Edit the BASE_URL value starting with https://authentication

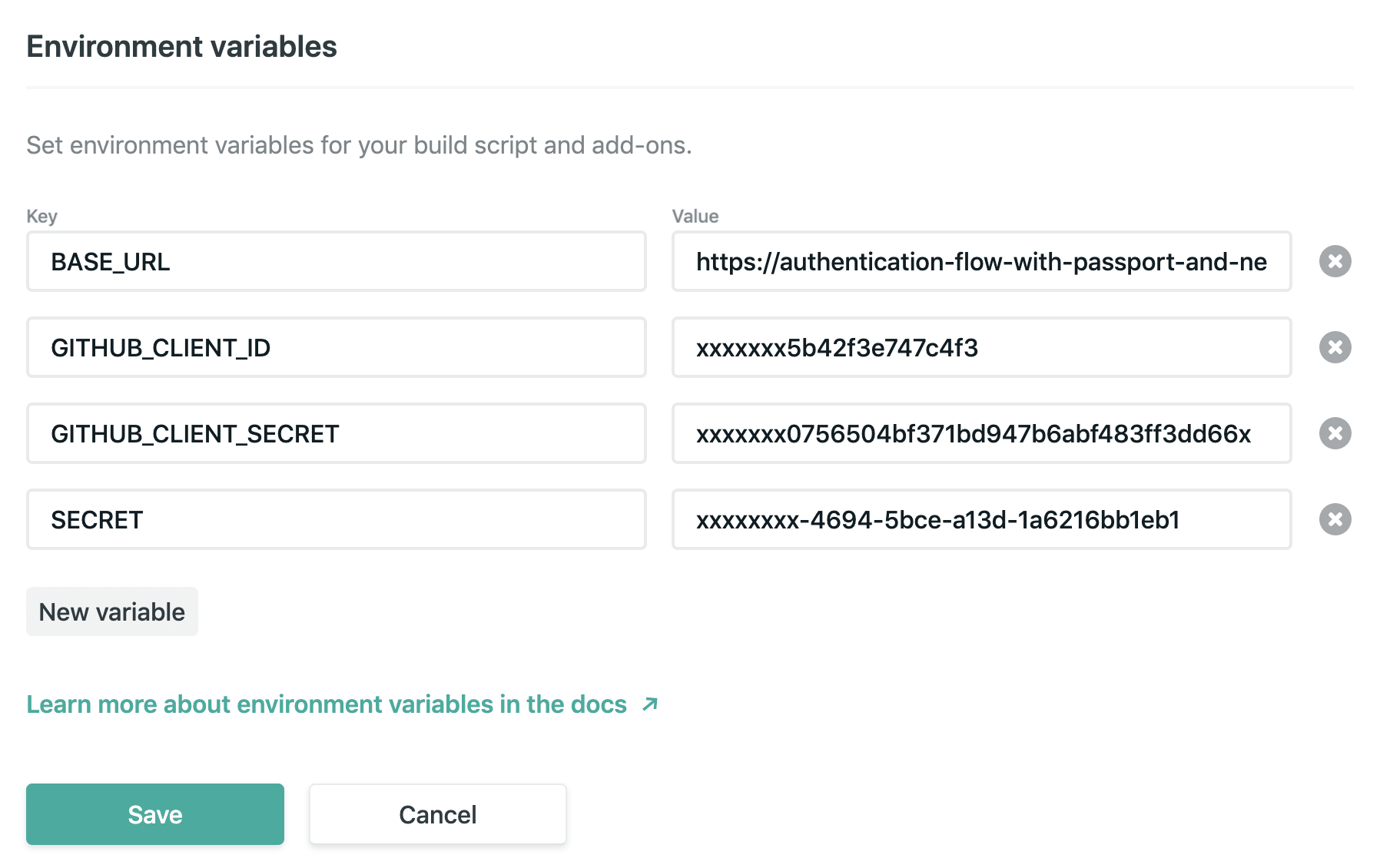pos(981,261)
